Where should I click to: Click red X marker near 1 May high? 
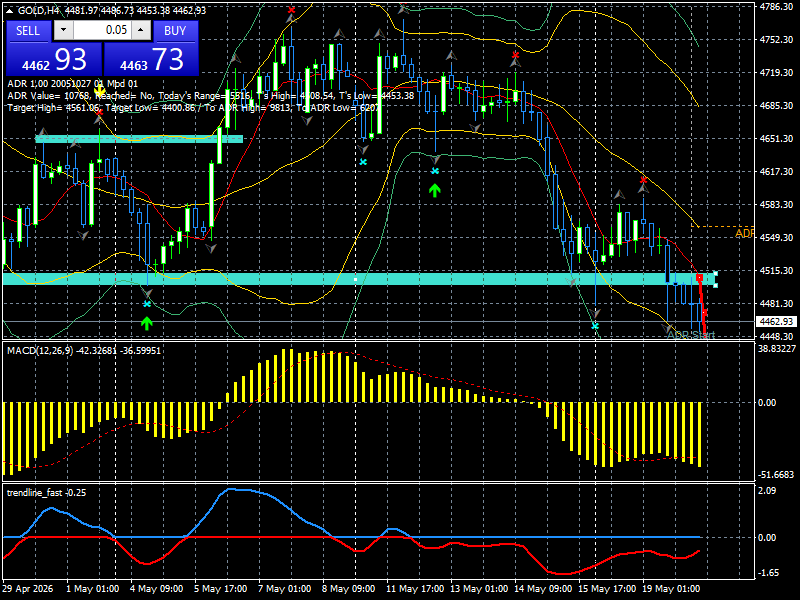click(99, 112)
